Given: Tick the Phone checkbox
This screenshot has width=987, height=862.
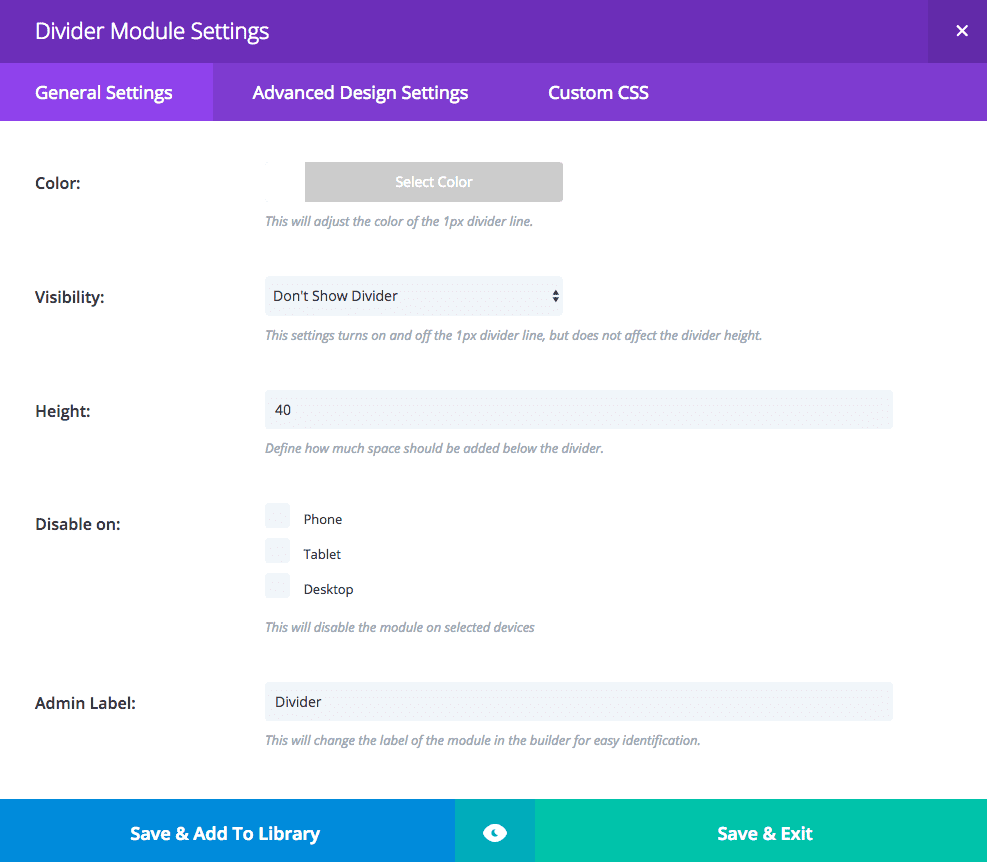Looking at the screenshot, I should [278, 516].
